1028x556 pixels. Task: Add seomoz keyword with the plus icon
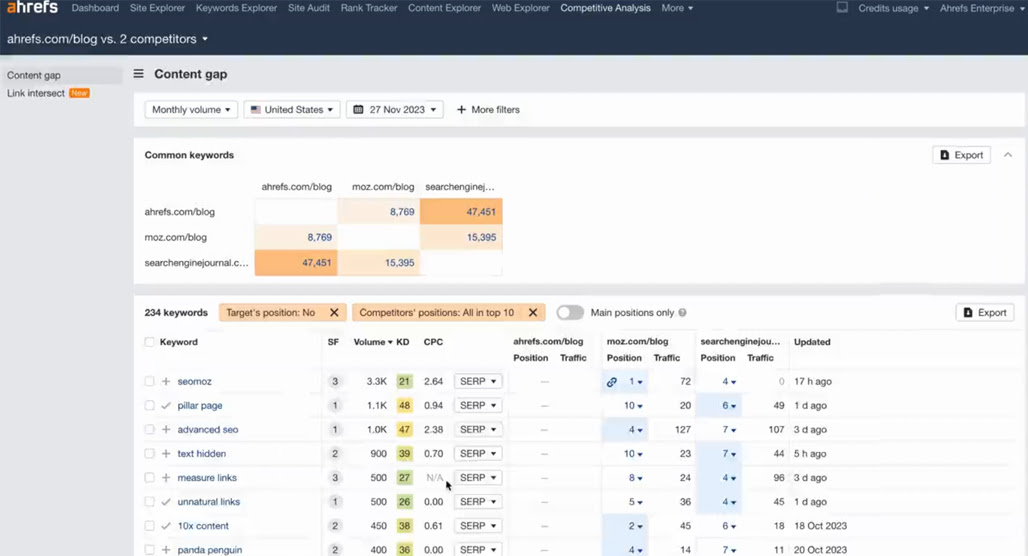[166, 382]
